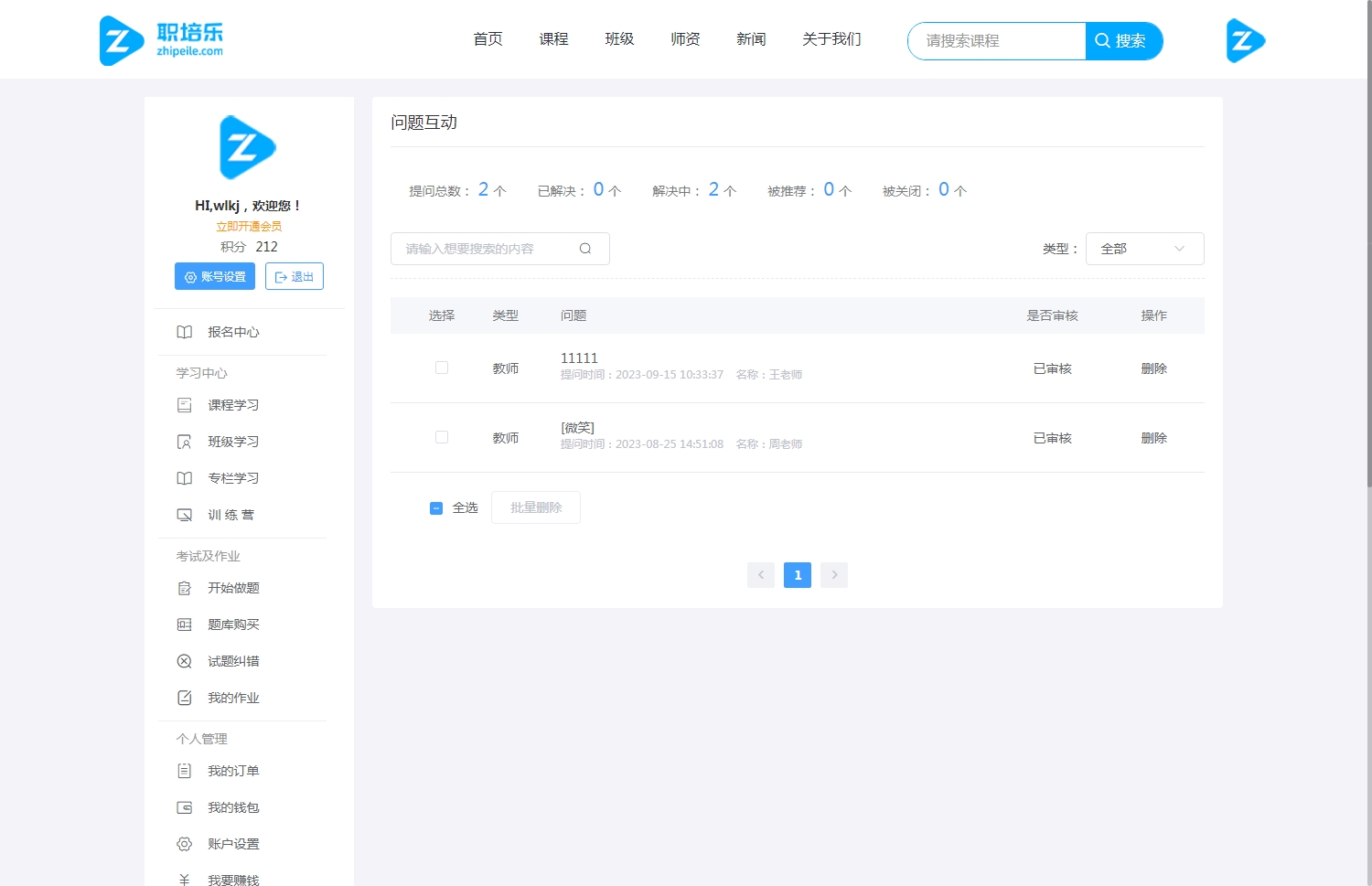This screenshot has width=1372, height=886.
Task: Click the 专栏学习 sidebar icon
Action: tap(185, 478)
